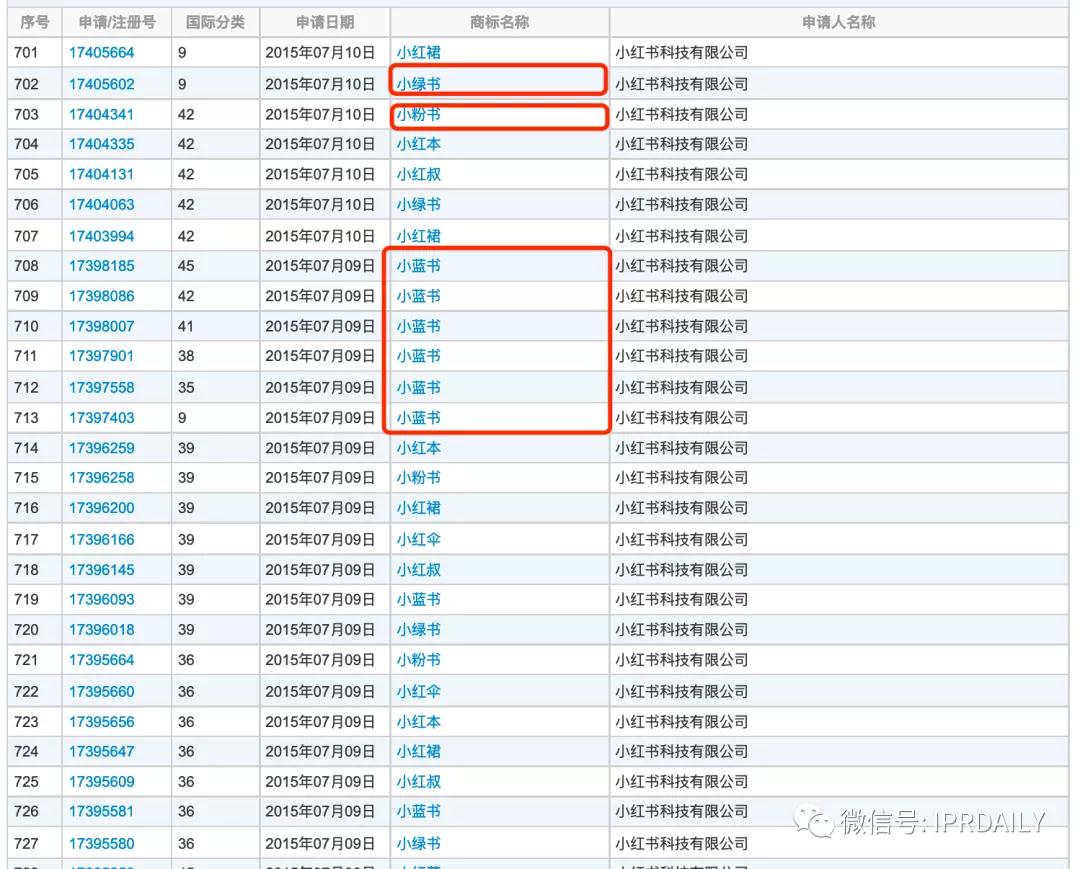Open trademark 小蓝书 in row 710
This screenshot has width=1080, height=869.
(x=418, y=326)
